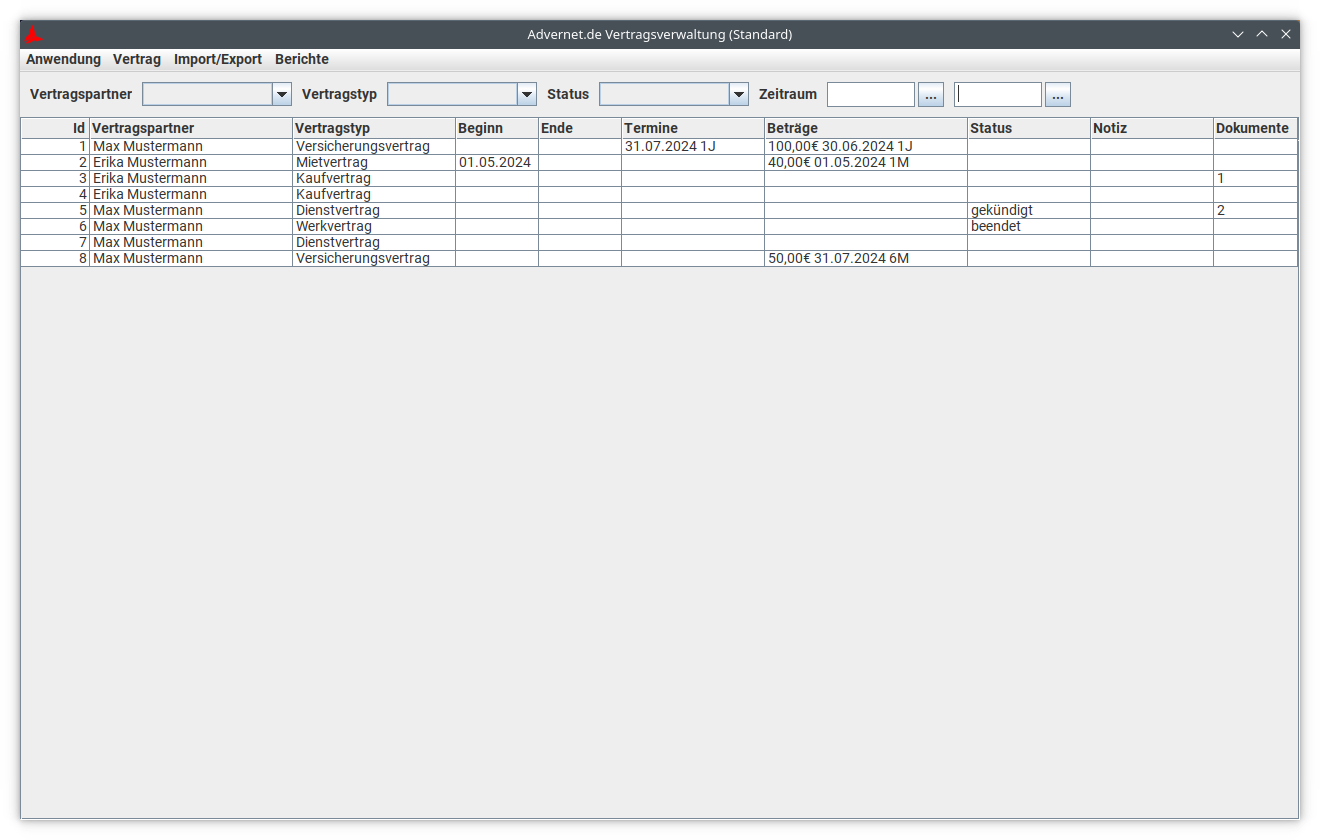This screenshot has width=1320, height=840.
Task: Click the Beginn date 01.05.2024
Action: pyautogui.click(x=497, y=162)
